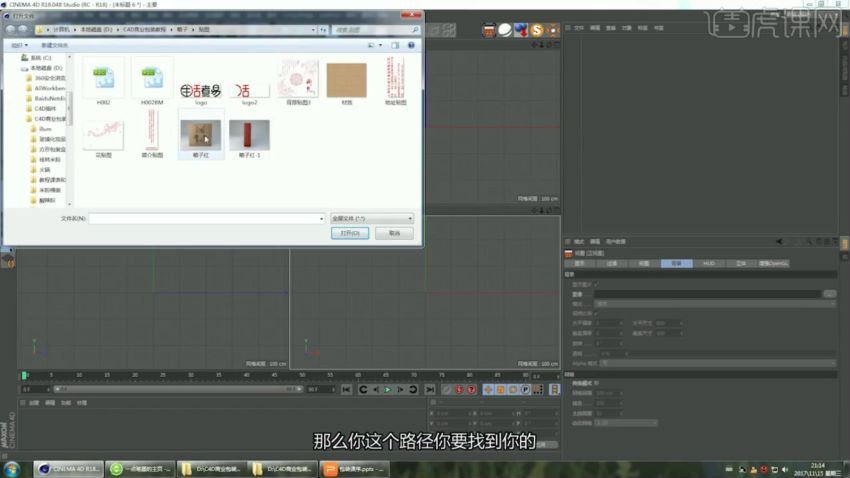This screenshot has width=850, height=478.
Task: Open Windows Start button
Action: click(11, 469)
